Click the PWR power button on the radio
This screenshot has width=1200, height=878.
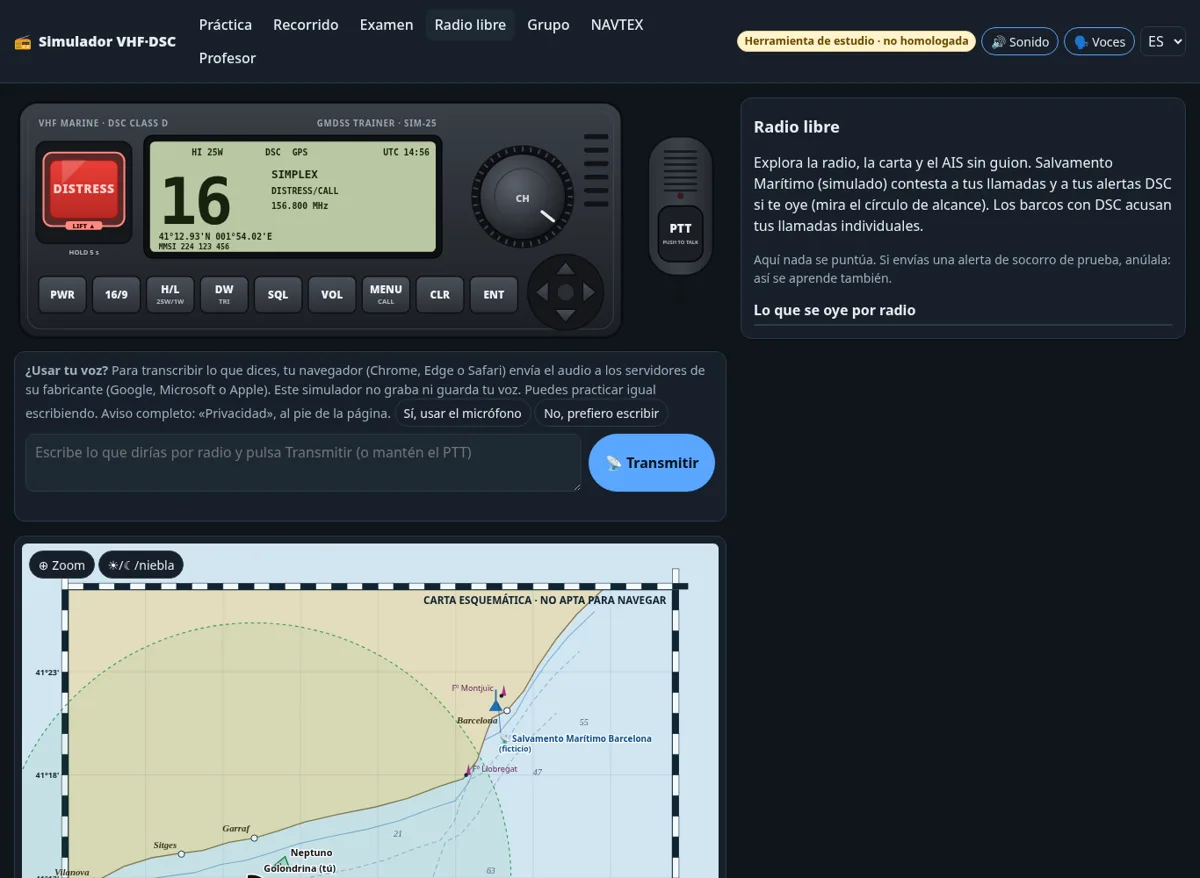(62, 295)
